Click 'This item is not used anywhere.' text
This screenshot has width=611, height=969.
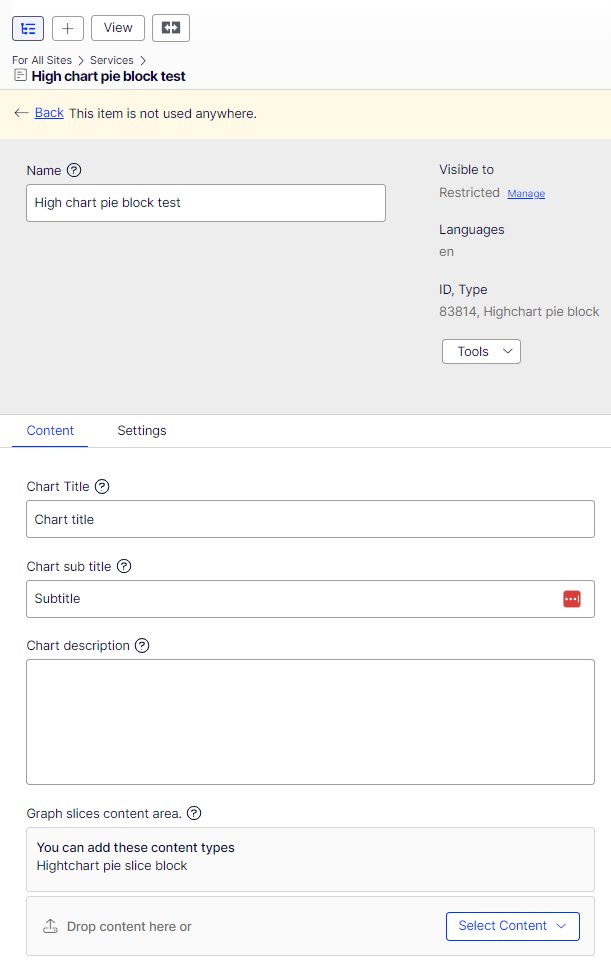pyautogui.click(x=163, y=113)
